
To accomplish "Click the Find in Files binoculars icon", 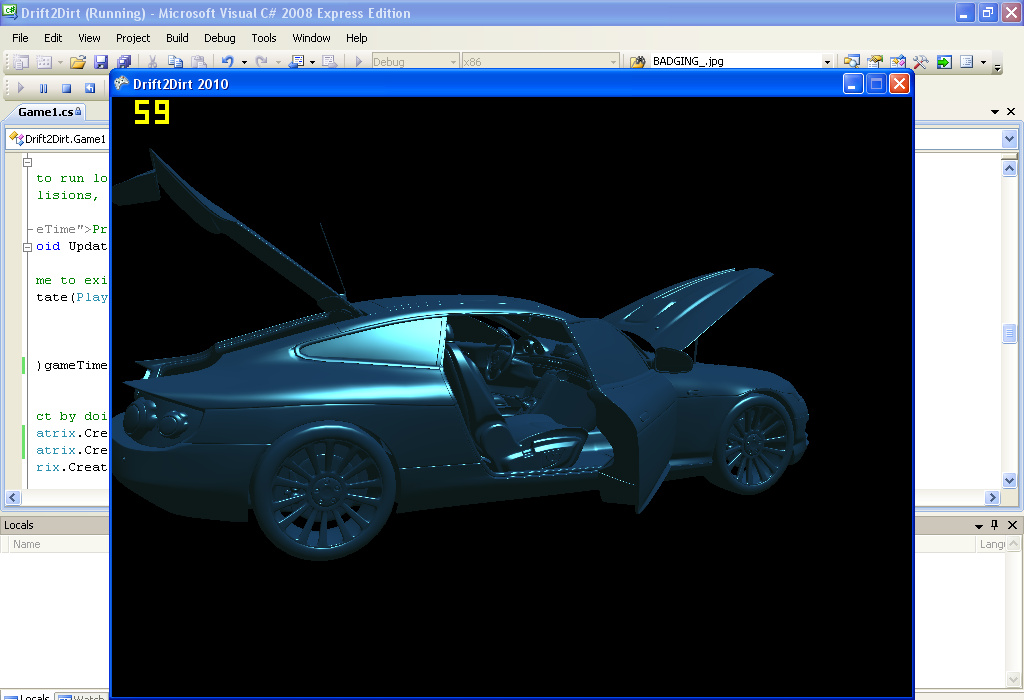I will (637, 61).
